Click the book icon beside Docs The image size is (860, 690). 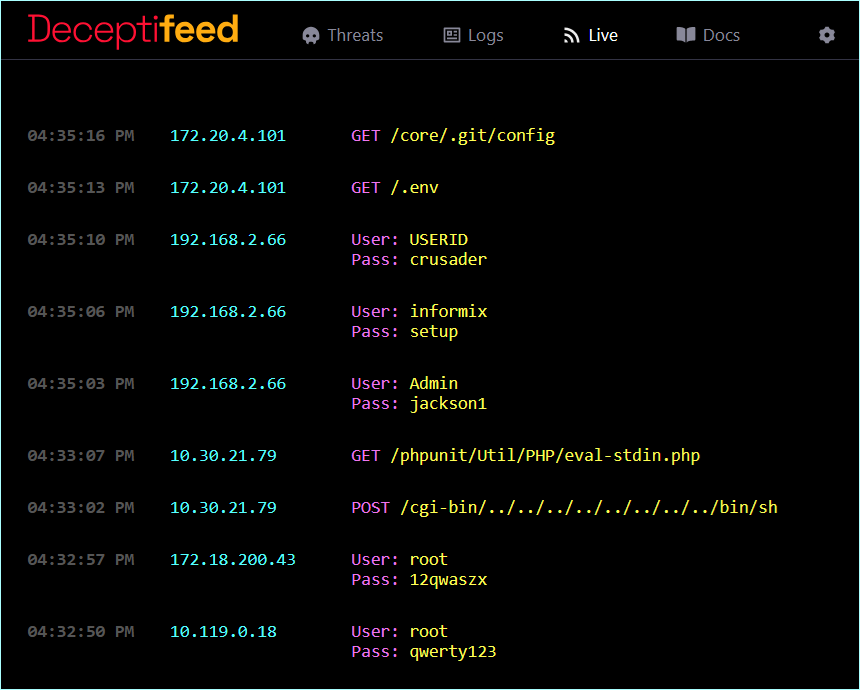[686, 35]
